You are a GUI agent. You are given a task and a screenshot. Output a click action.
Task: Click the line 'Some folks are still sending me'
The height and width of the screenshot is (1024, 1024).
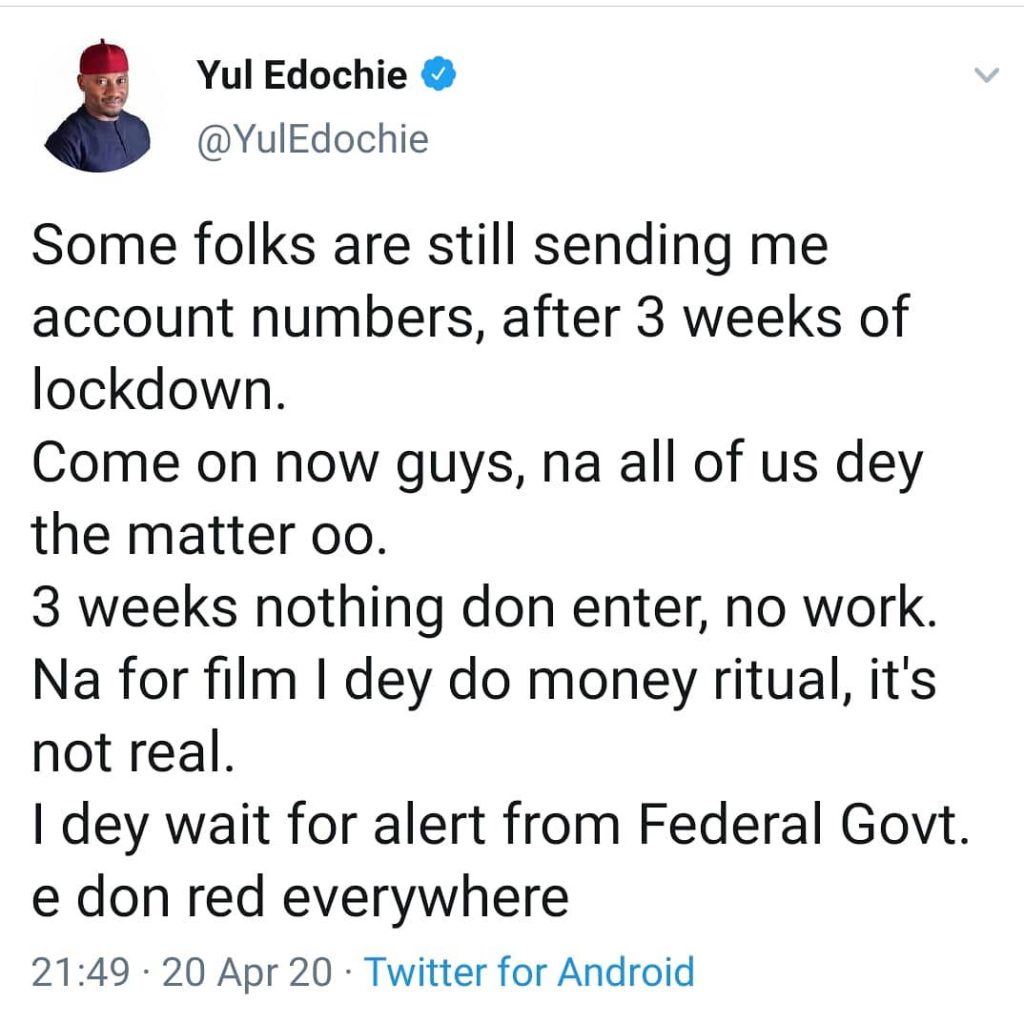coord(430,247)
